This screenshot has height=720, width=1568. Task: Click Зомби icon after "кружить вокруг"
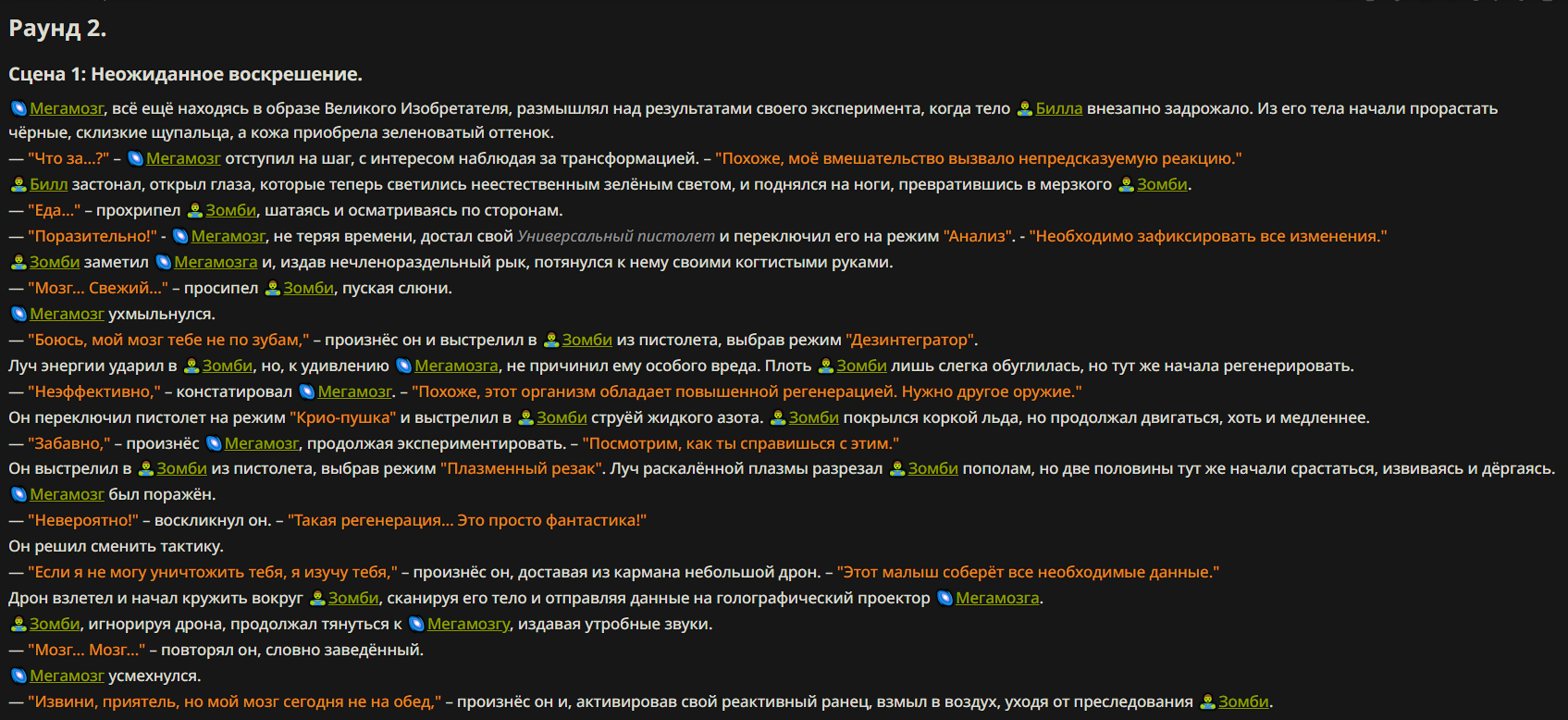click(x=317, y=598)
